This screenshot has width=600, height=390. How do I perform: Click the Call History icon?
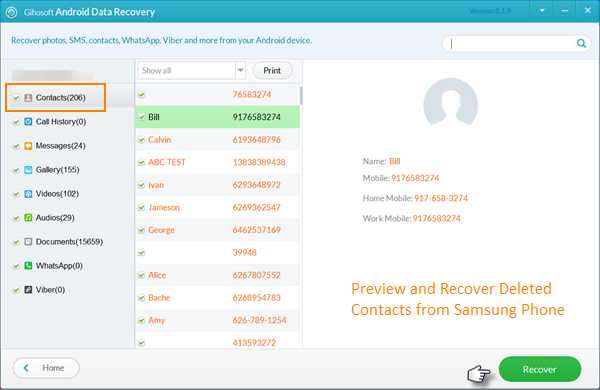click(x=28, y=122)
